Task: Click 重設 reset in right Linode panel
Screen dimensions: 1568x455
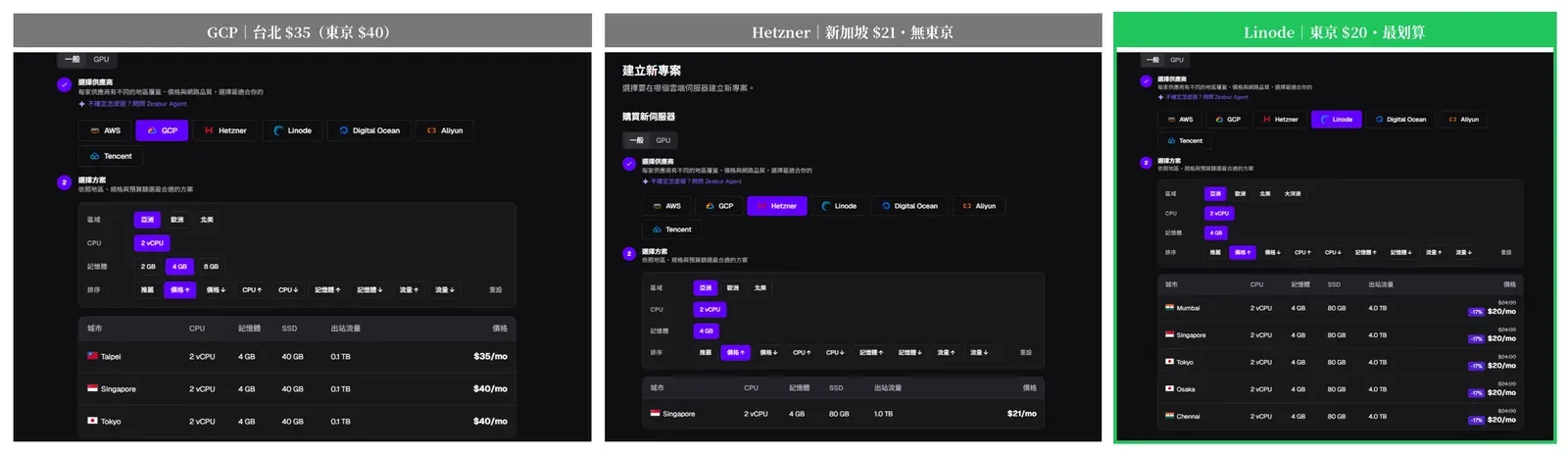Action: pos(1506,252)
